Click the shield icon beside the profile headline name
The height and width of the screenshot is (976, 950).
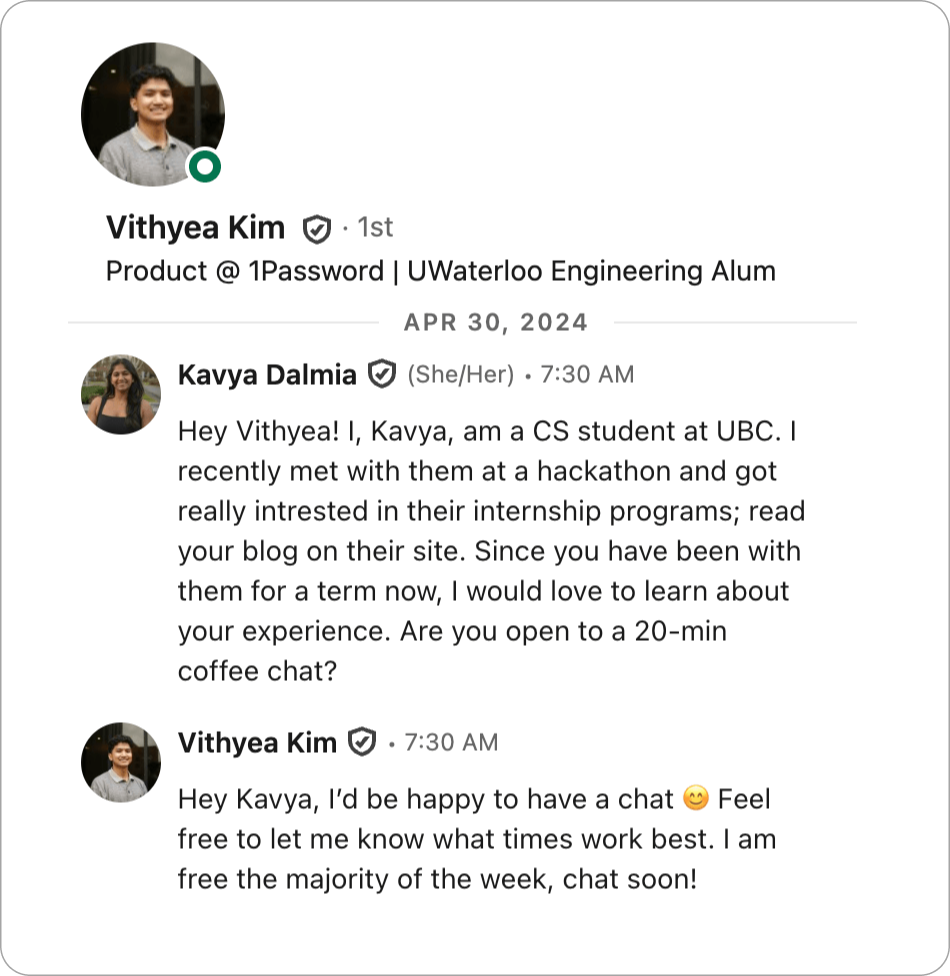click(317, 227)
